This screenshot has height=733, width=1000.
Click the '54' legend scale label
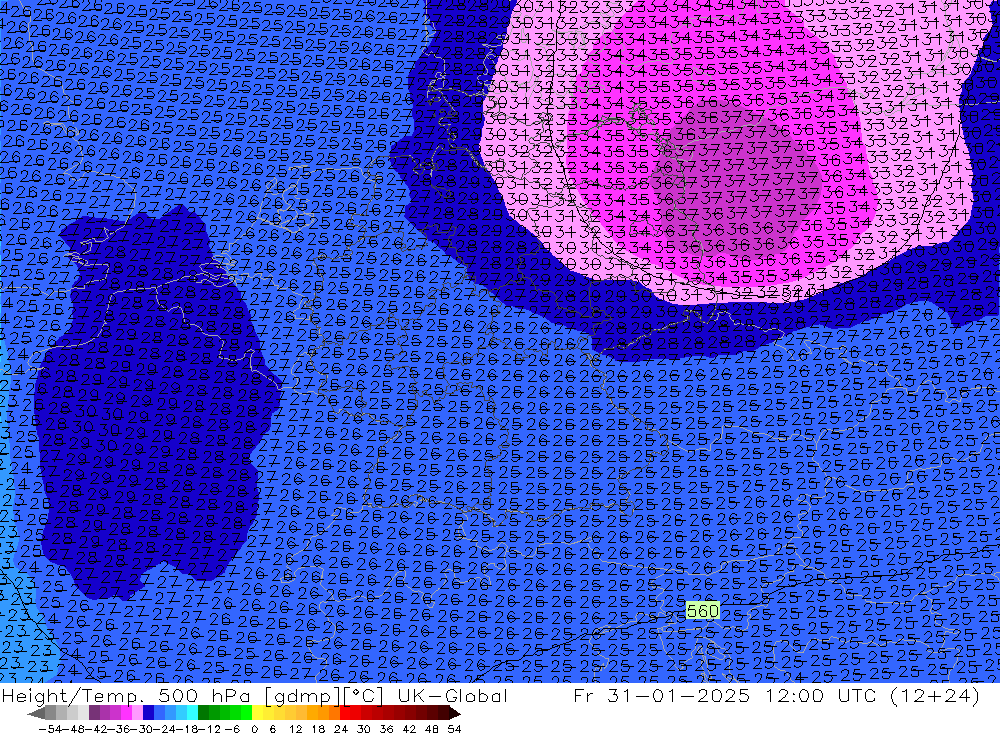click(x=454, y=729)
